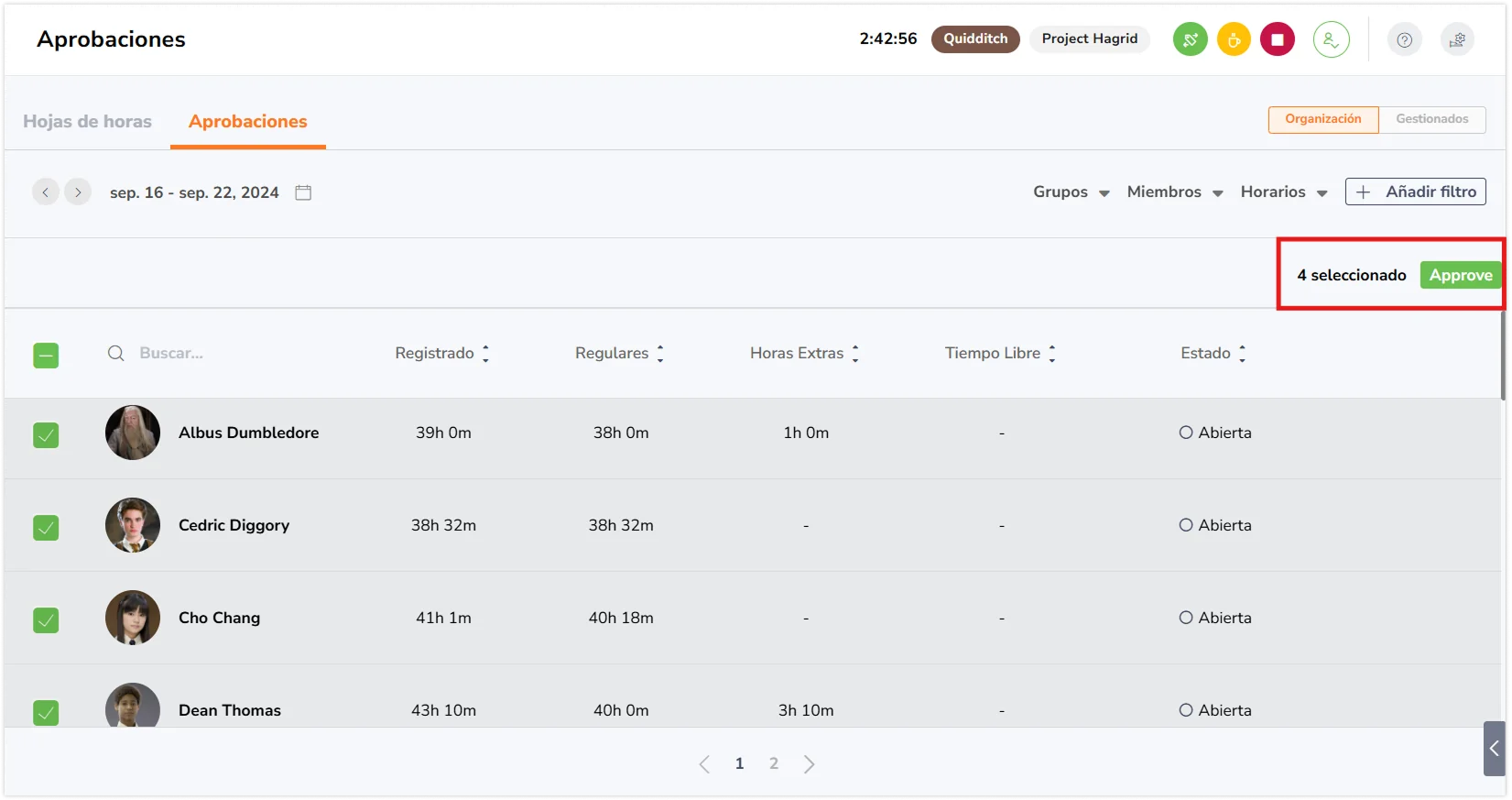Click Dean Thomas's Abierta status
This screenshot has width=1512, height=800.
pos(1215,710)
